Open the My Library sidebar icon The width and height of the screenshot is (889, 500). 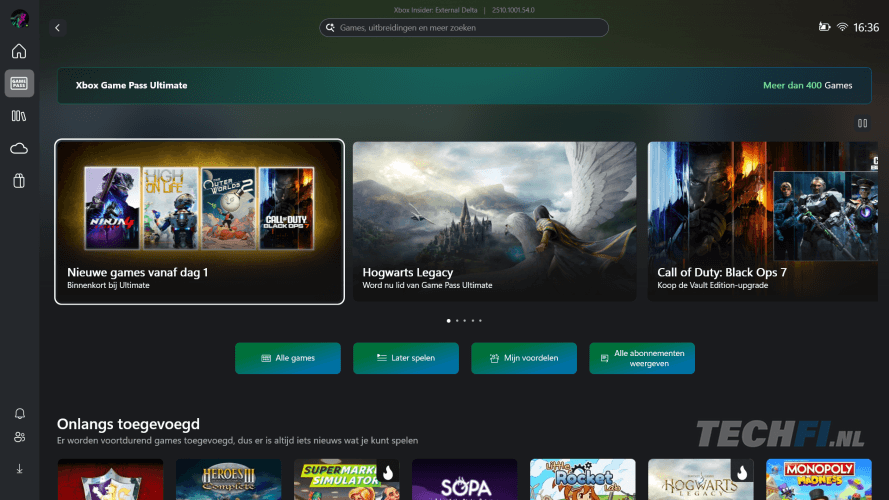pos(19,116)
